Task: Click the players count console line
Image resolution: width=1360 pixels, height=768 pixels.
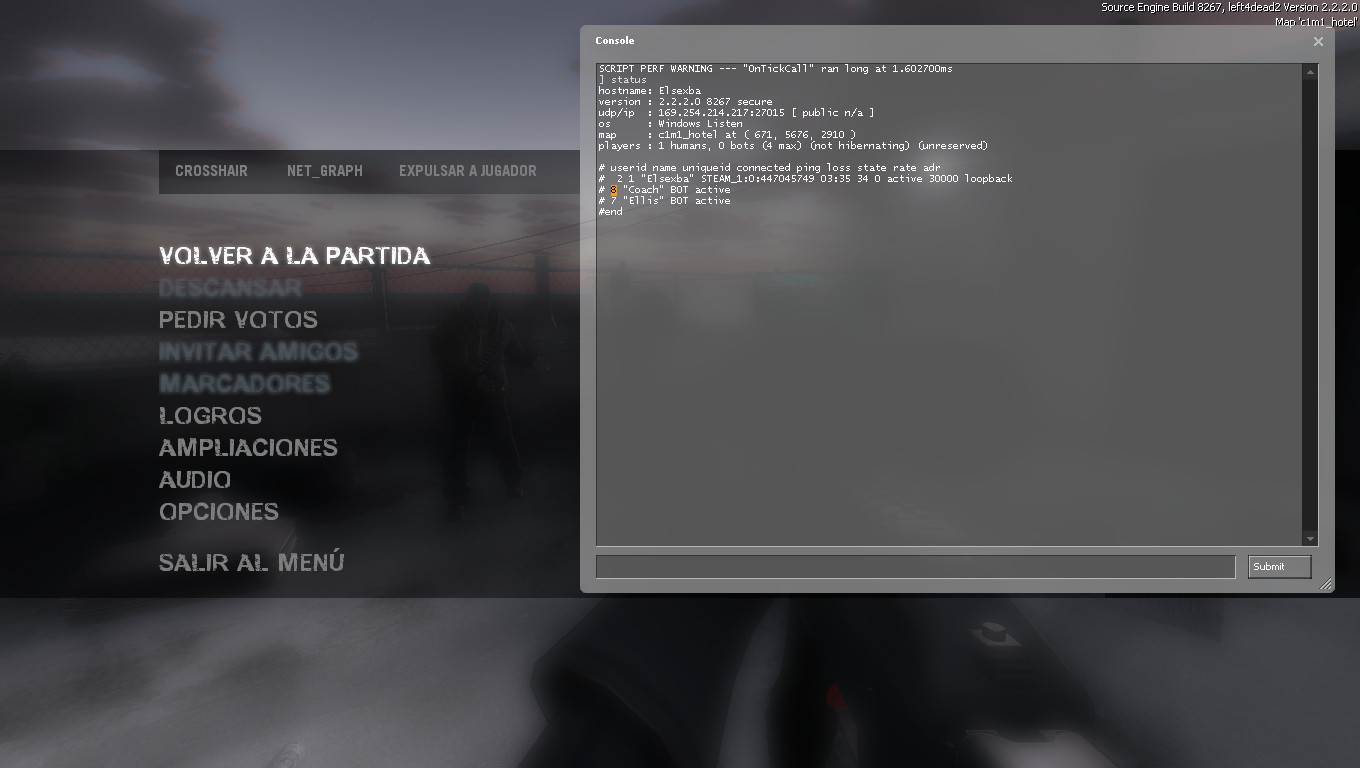Action: (793, 146)
